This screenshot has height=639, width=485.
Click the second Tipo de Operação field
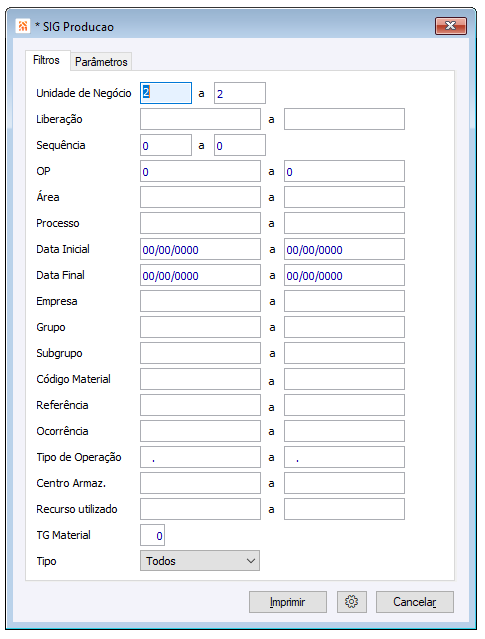point(344,458)
